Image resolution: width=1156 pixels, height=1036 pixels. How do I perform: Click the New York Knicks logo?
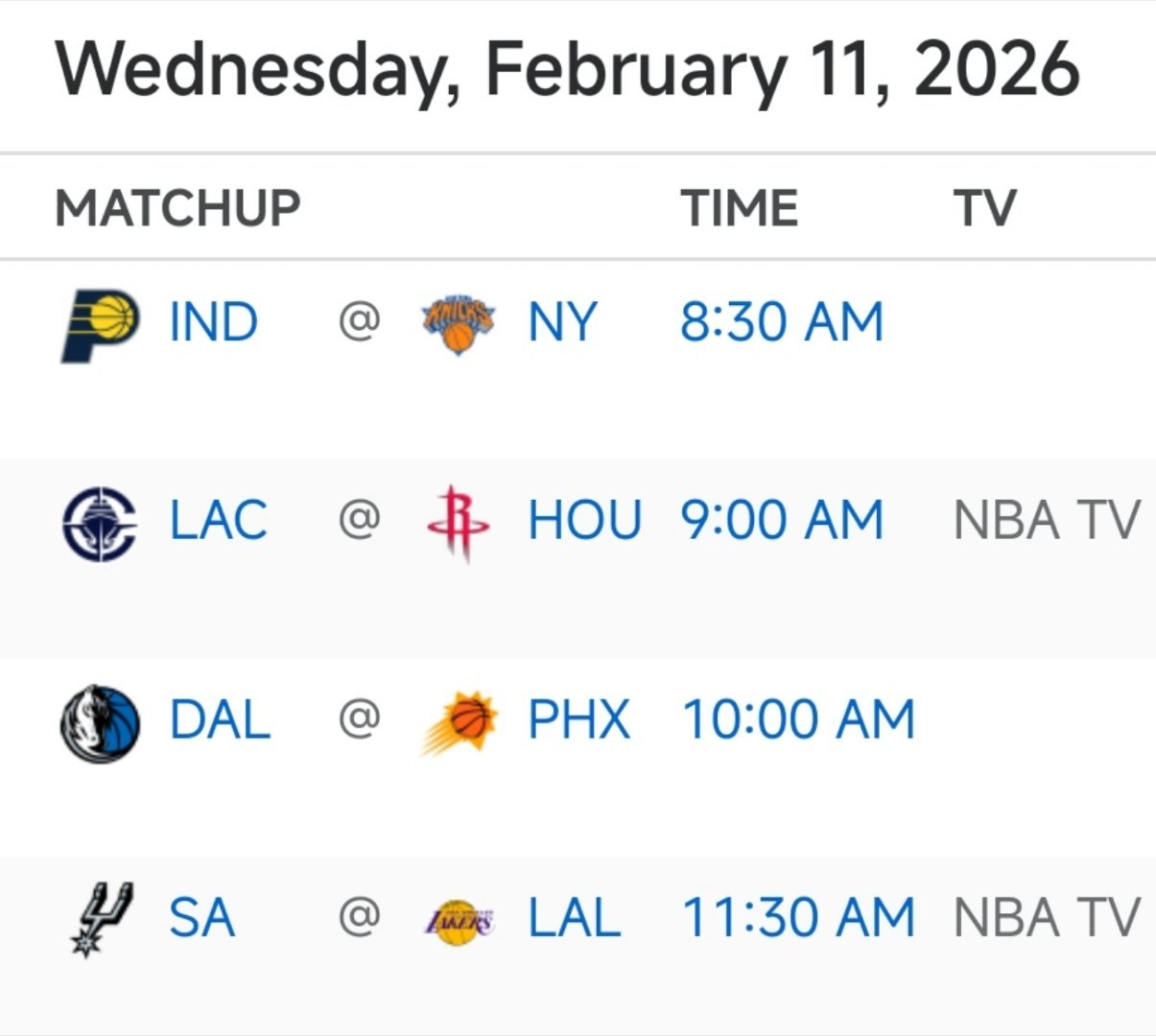pos(459,323)
